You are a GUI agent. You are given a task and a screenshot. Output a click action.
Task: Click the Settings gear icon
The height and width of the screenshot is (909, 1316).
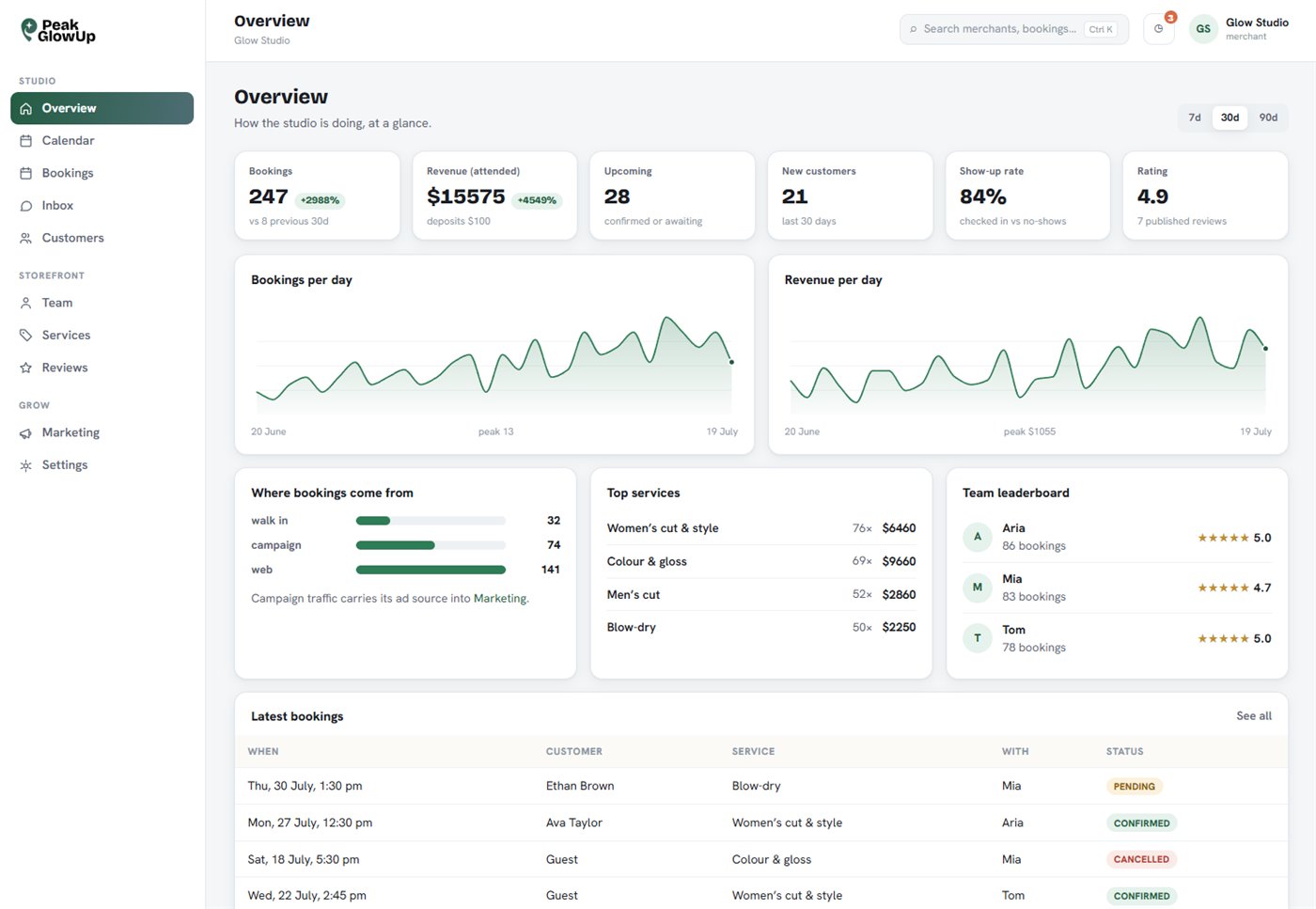[26, 465]
